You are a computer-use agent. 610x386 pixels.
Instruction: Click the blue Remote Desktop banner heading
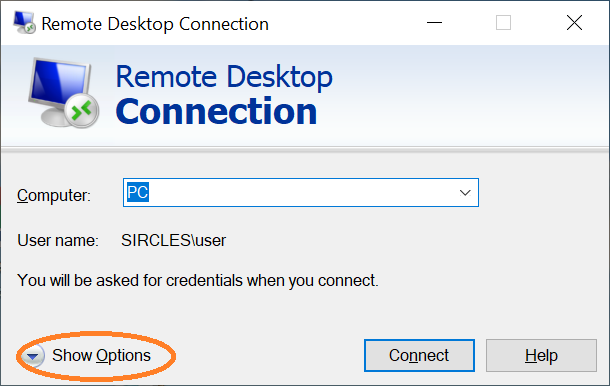pyautogui.click(x=224, y=77)
